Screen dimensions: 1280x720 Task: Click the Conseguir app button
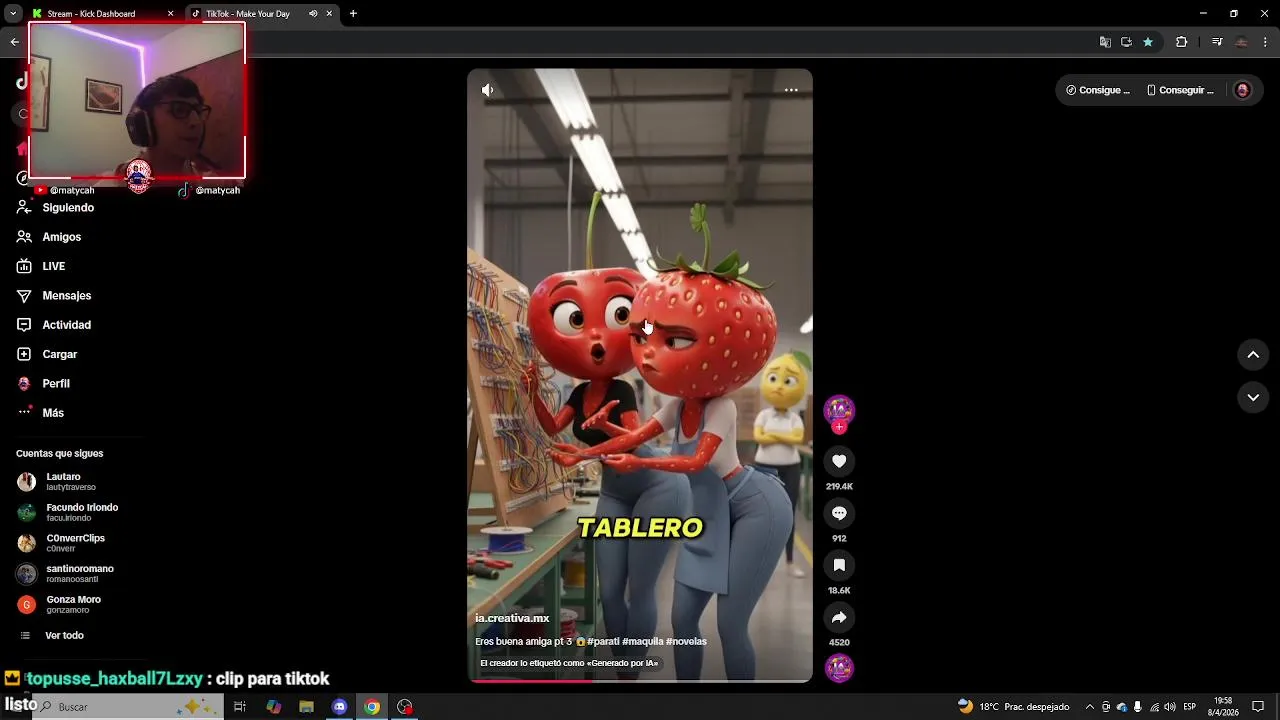[1180, 90]
